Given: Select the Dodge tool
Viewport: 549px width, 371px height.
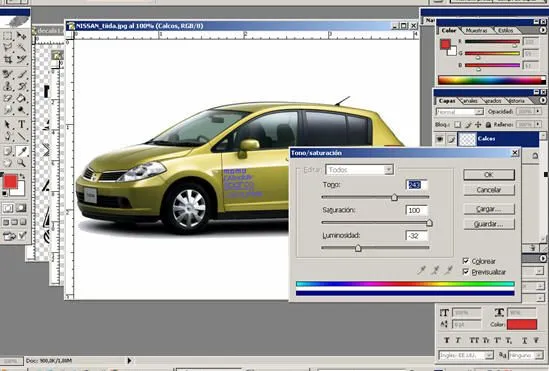Looking at the screenshot, I should [21, 110].
